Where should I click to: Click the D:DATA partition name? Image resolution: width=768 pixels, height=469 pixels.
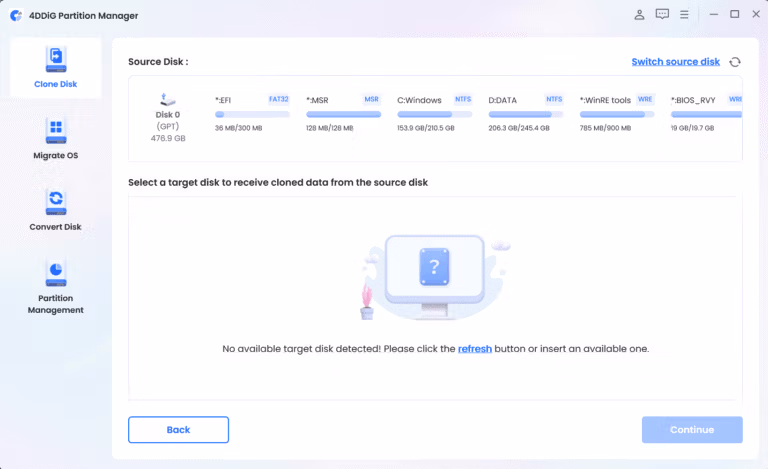(x=503, y=100)
